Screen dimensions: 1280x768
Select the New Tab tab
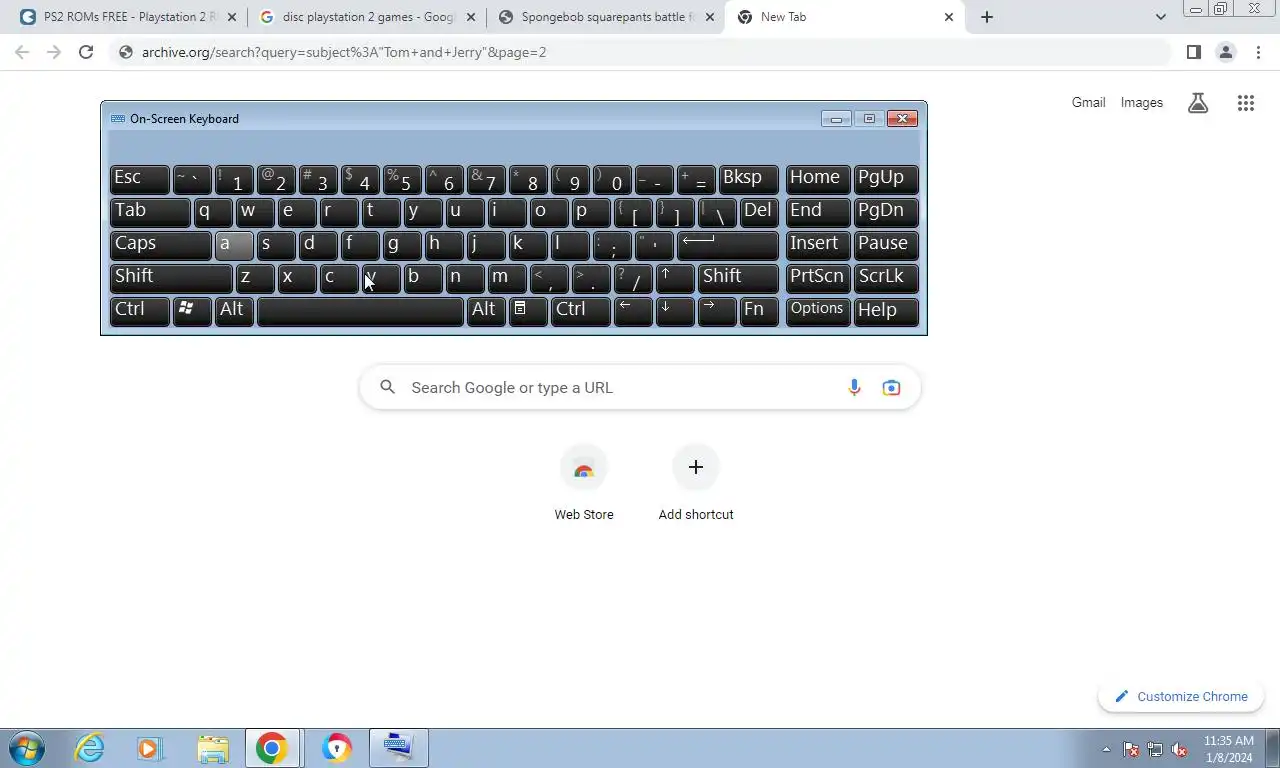pos(845,17)
